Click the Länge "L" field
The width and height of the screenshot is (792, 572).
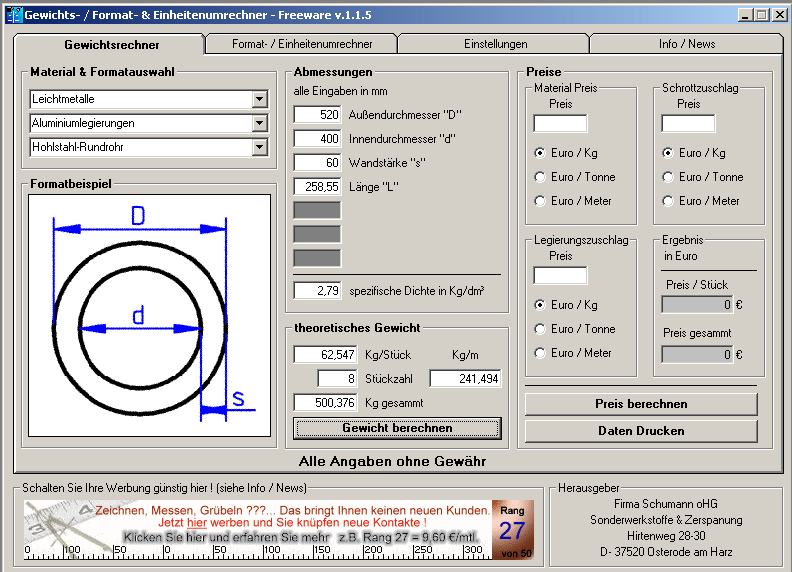click(x=317, y=186)
